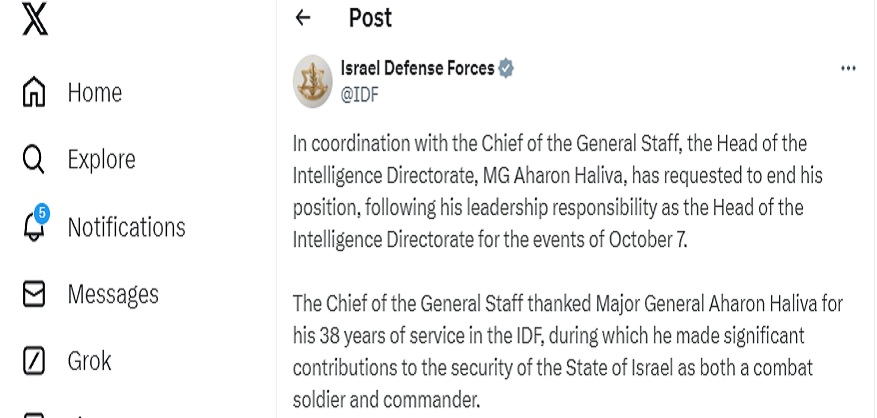Screen dimensions: 877x418
Task: Click the paragraph thanking Major General Haliva
Action: point(570,349)
